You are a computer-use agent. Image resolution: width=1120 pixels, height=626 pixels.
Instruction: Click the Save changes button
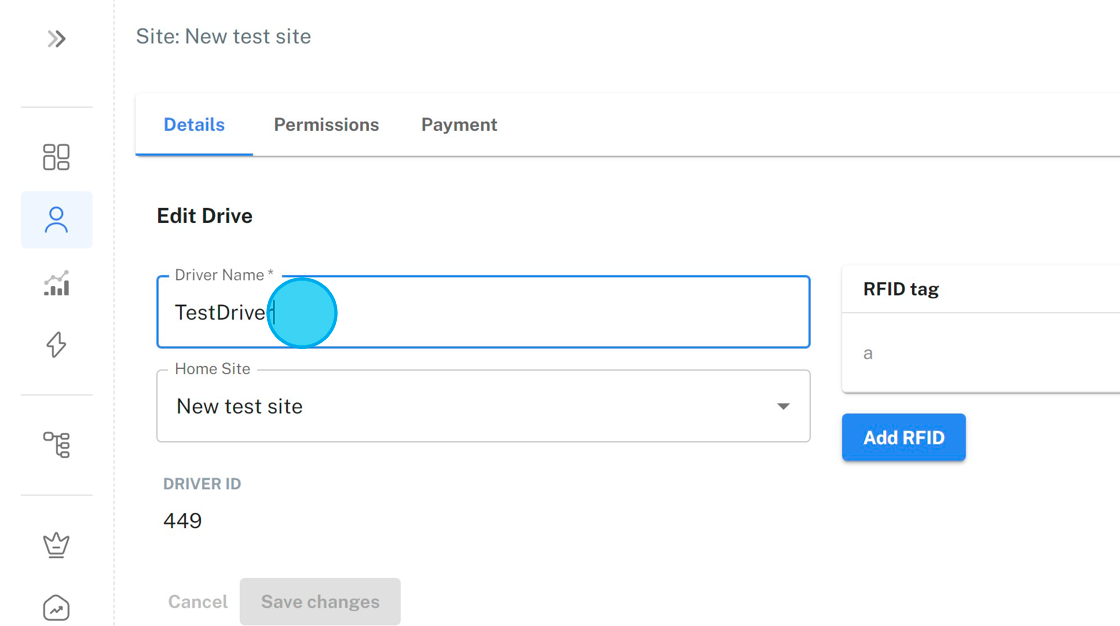320,602
